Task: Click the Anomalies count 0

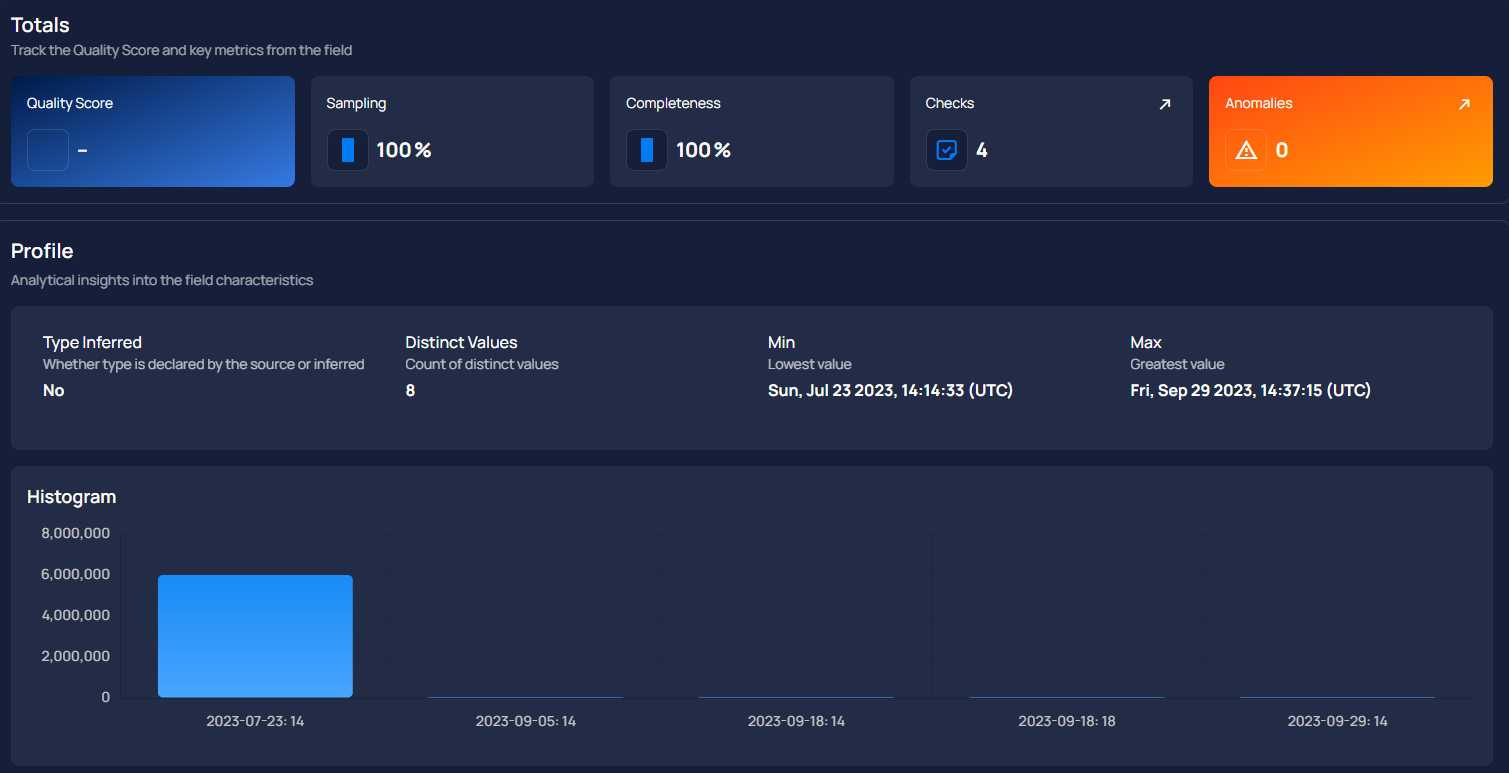Action: coord(1282,150)
